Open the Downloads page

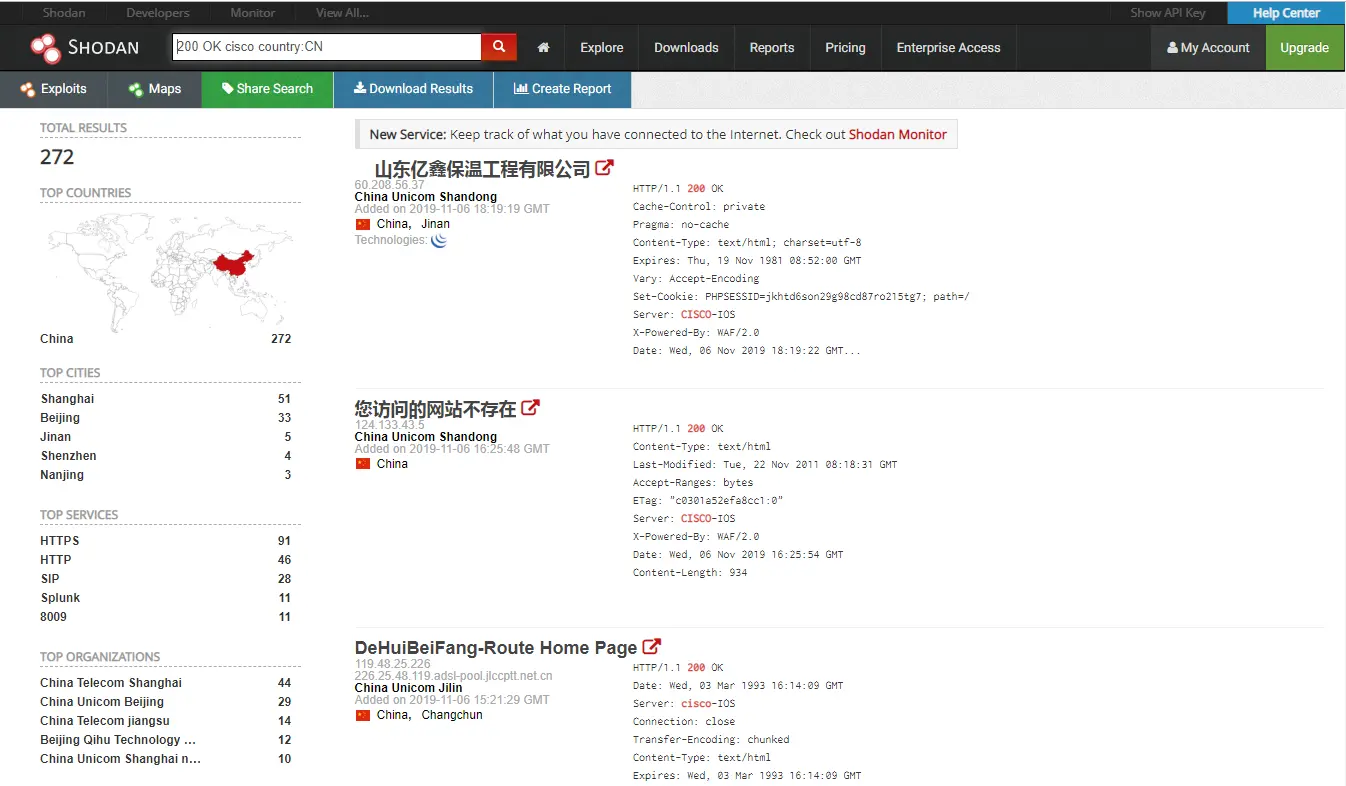point(686,47)
